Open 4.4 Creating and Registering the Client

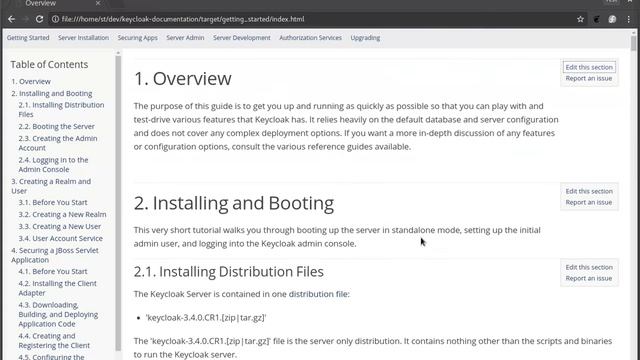54,340
